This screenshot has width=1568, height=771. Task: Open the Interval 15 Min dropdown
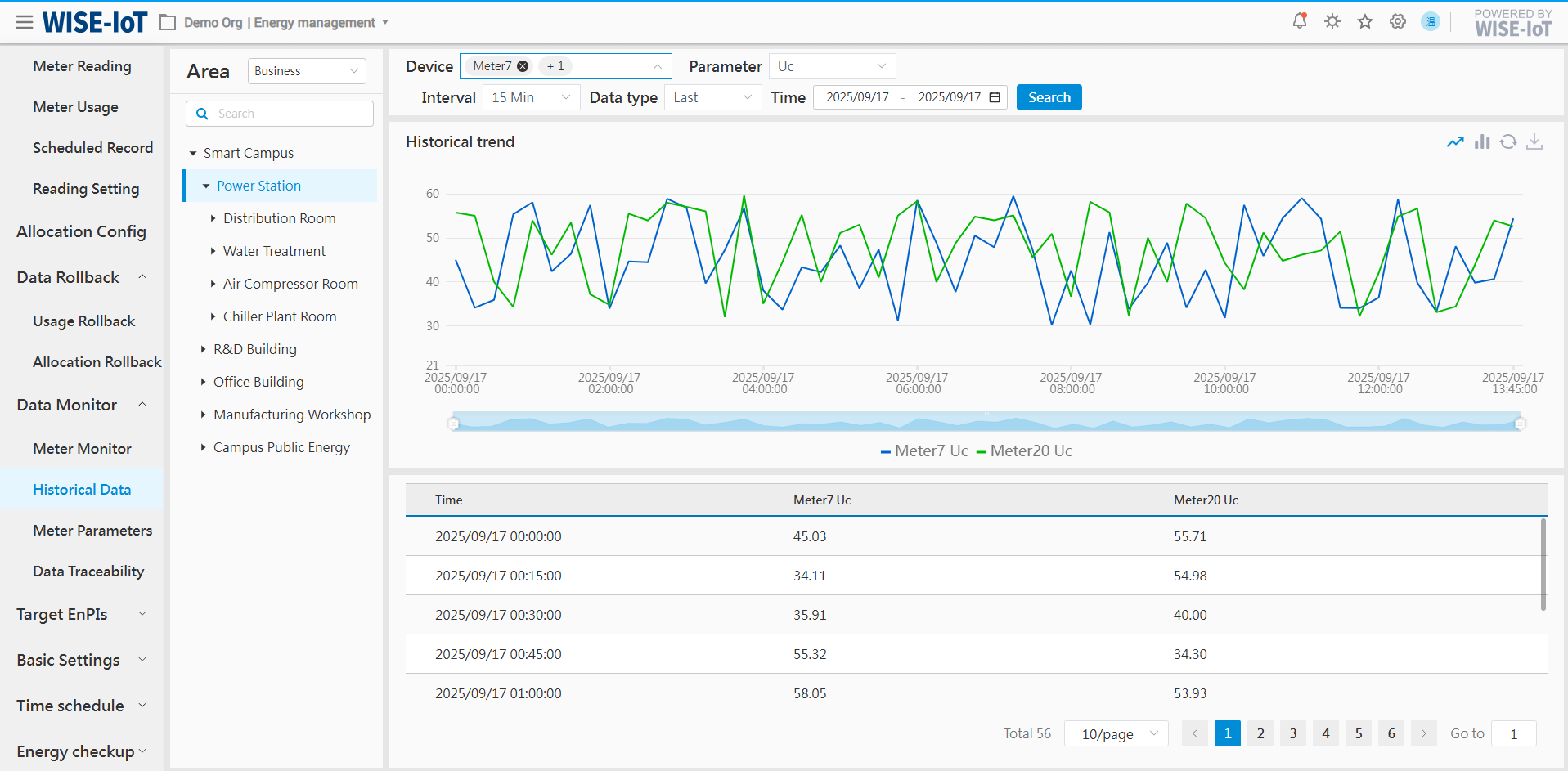point(531,97)
